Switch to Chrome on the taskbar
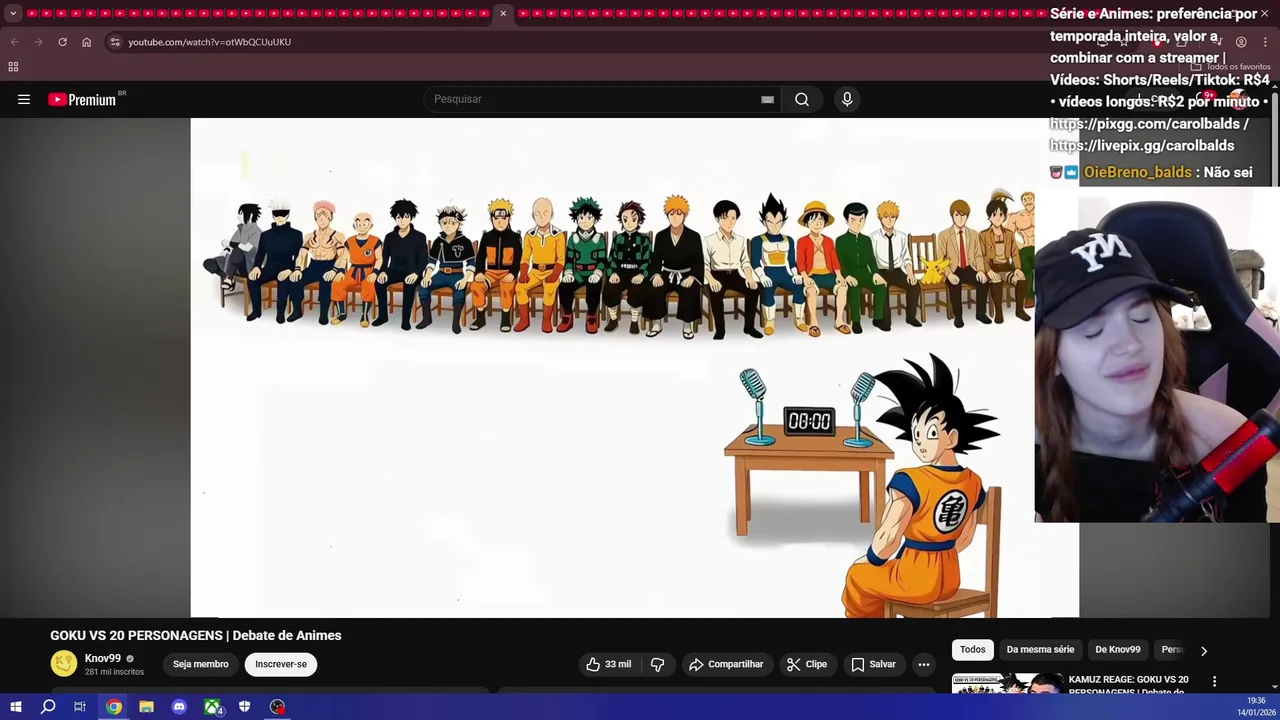 tap(113, 707)
